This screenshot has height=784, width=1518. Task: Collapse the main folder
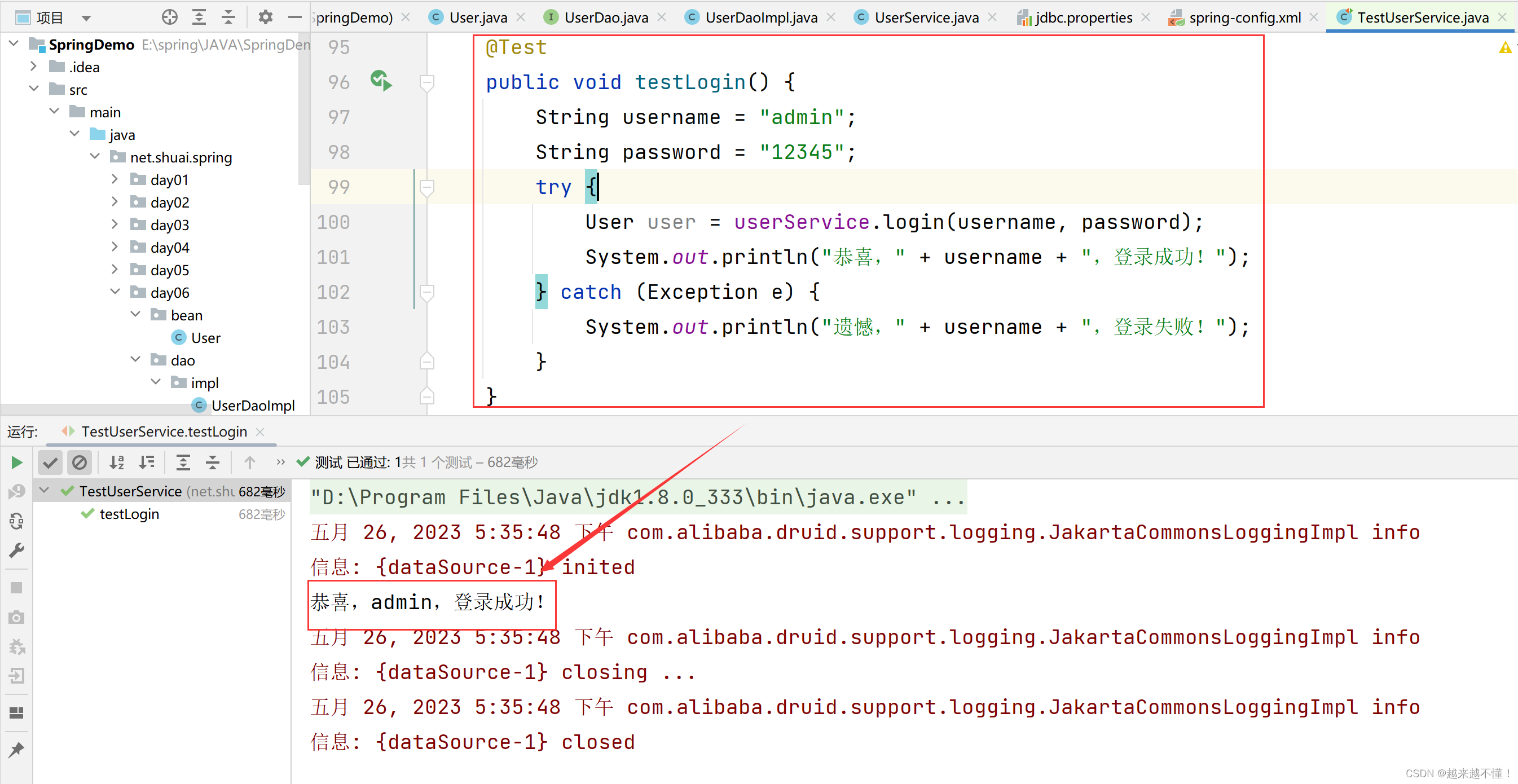54,111
